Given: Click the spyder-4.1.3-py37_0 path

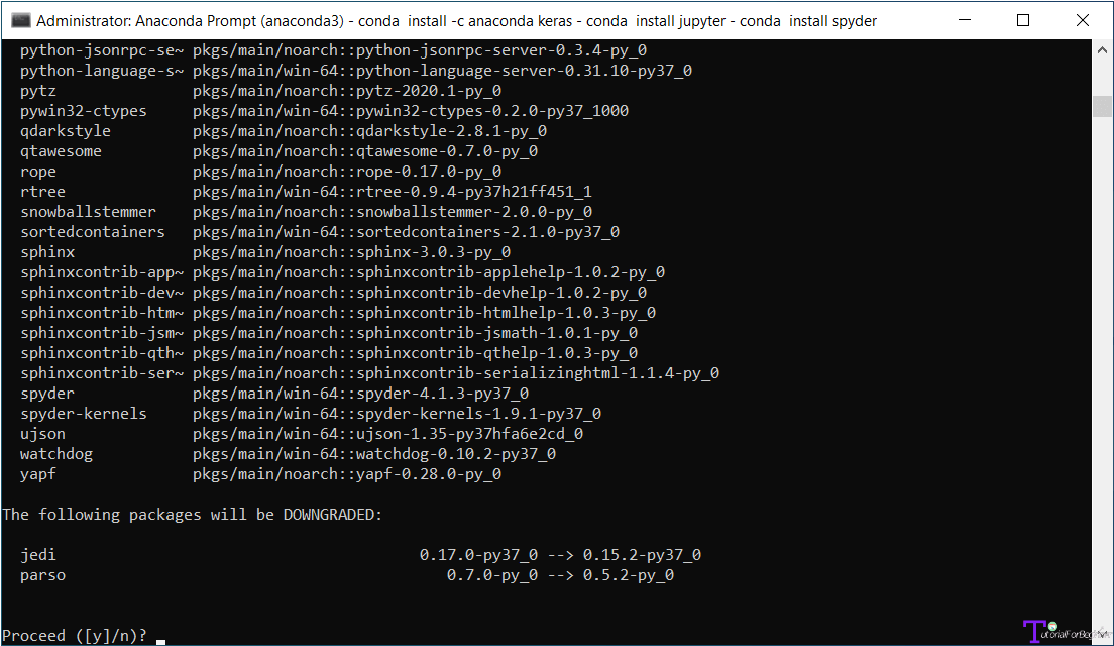Looking at the screenshot, I should point(361,394).
